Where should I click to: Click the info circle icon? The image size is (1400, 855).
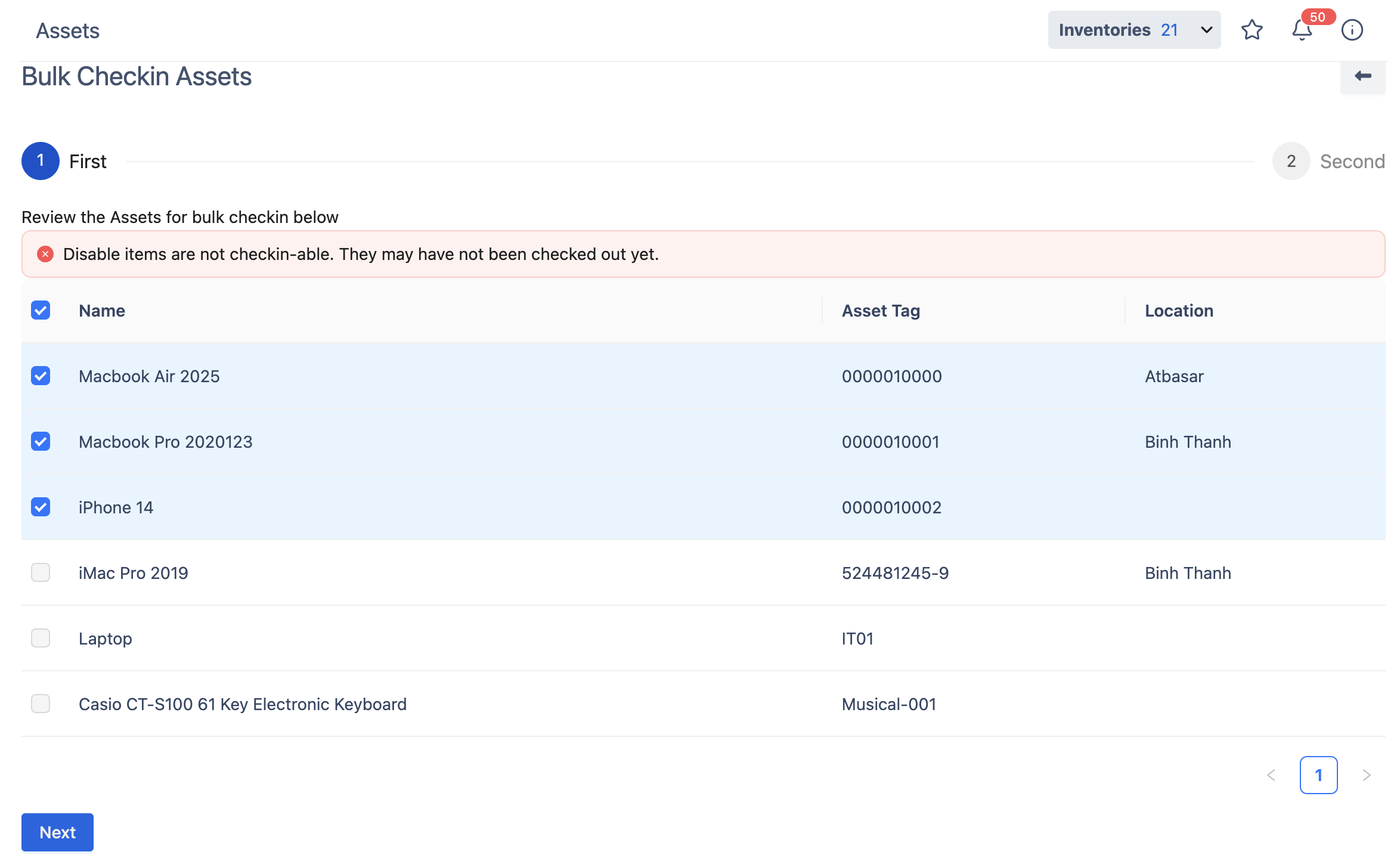[1352, 30]
